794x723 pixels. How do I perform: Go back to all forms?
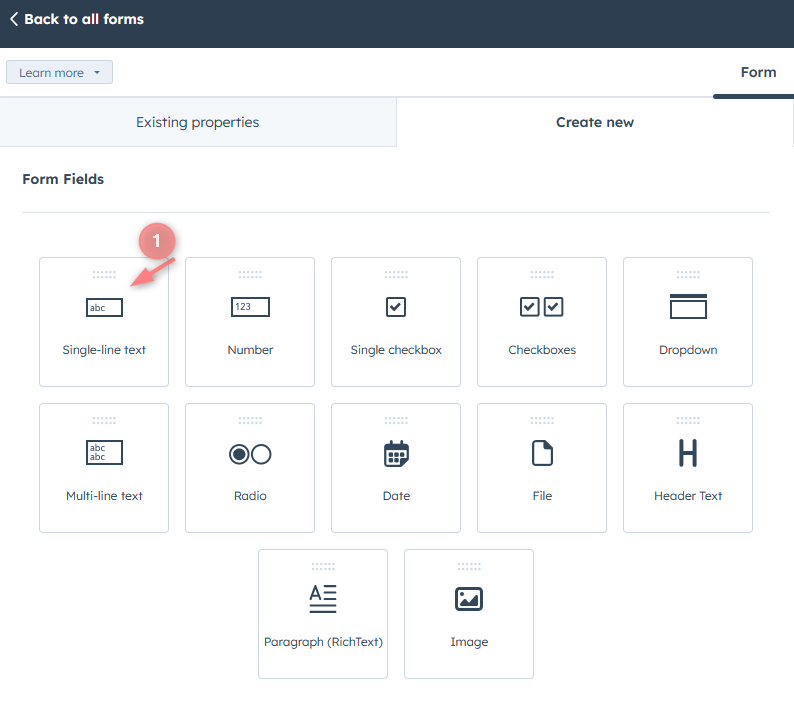pos(84,19)
